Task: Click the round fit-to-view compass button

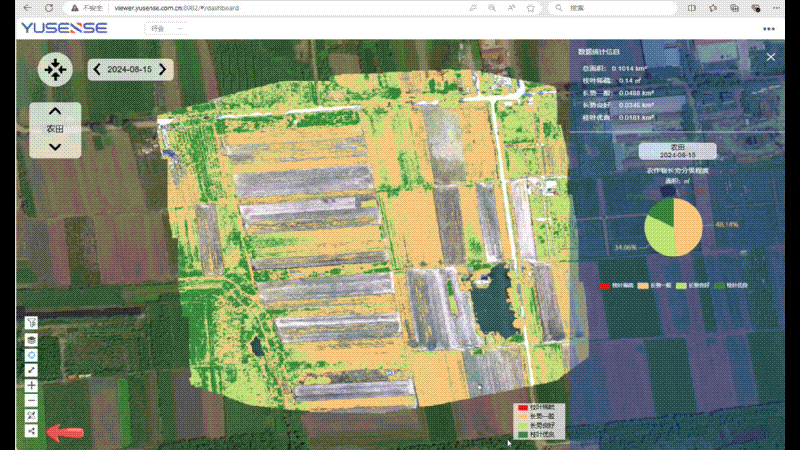Action: [x=54, y=69]
